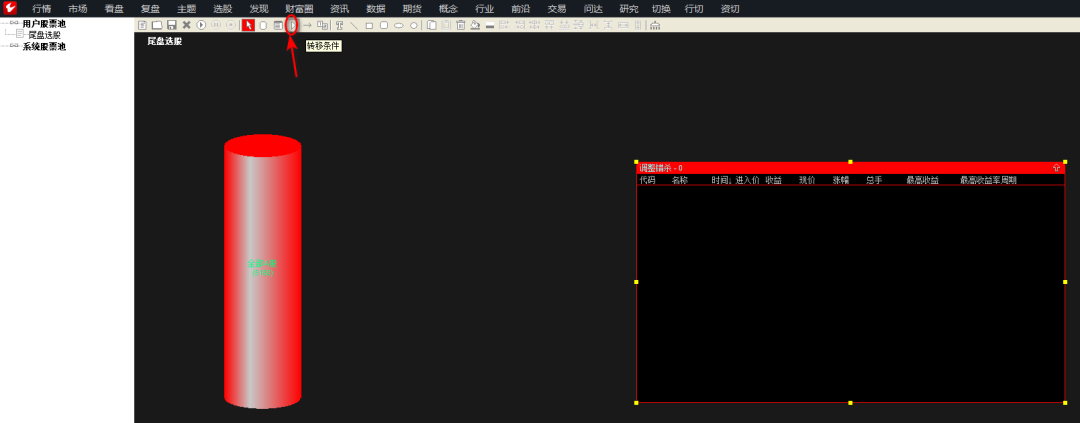Screen dimensions: 1080x423
Task: Click the 最高收益率周期 column header
Action: click(x=988, y=180)
